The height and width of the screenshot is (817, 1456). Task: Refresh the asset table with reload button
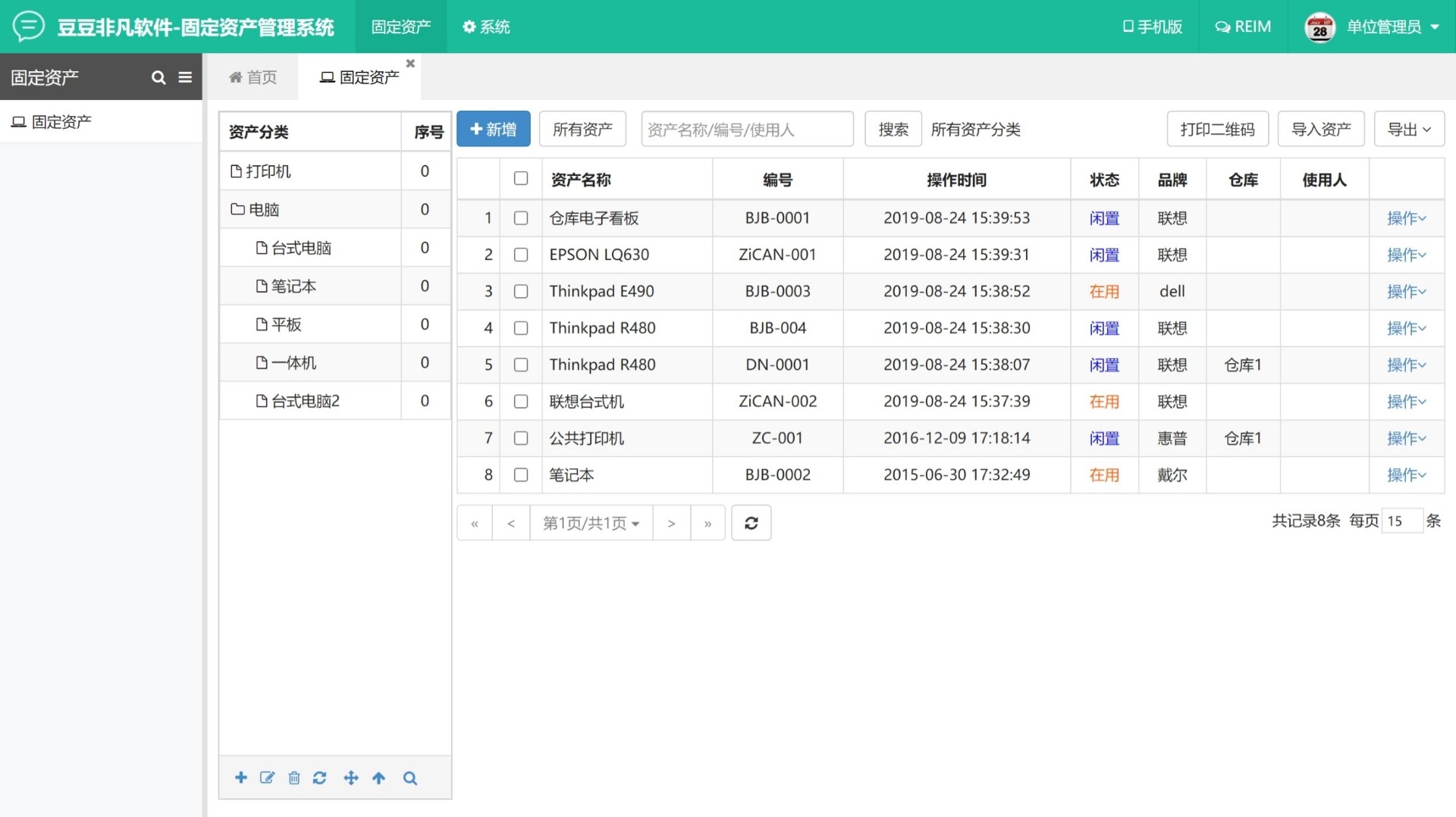751,523
